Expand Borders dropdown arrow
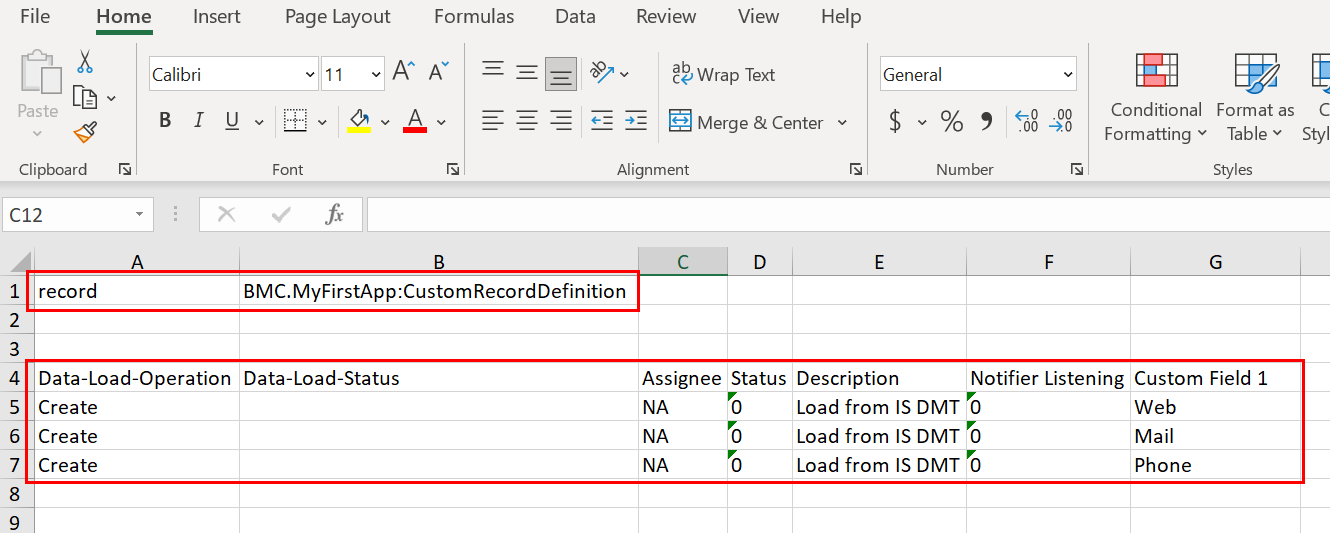1330x533 pixels. point(322,122)
